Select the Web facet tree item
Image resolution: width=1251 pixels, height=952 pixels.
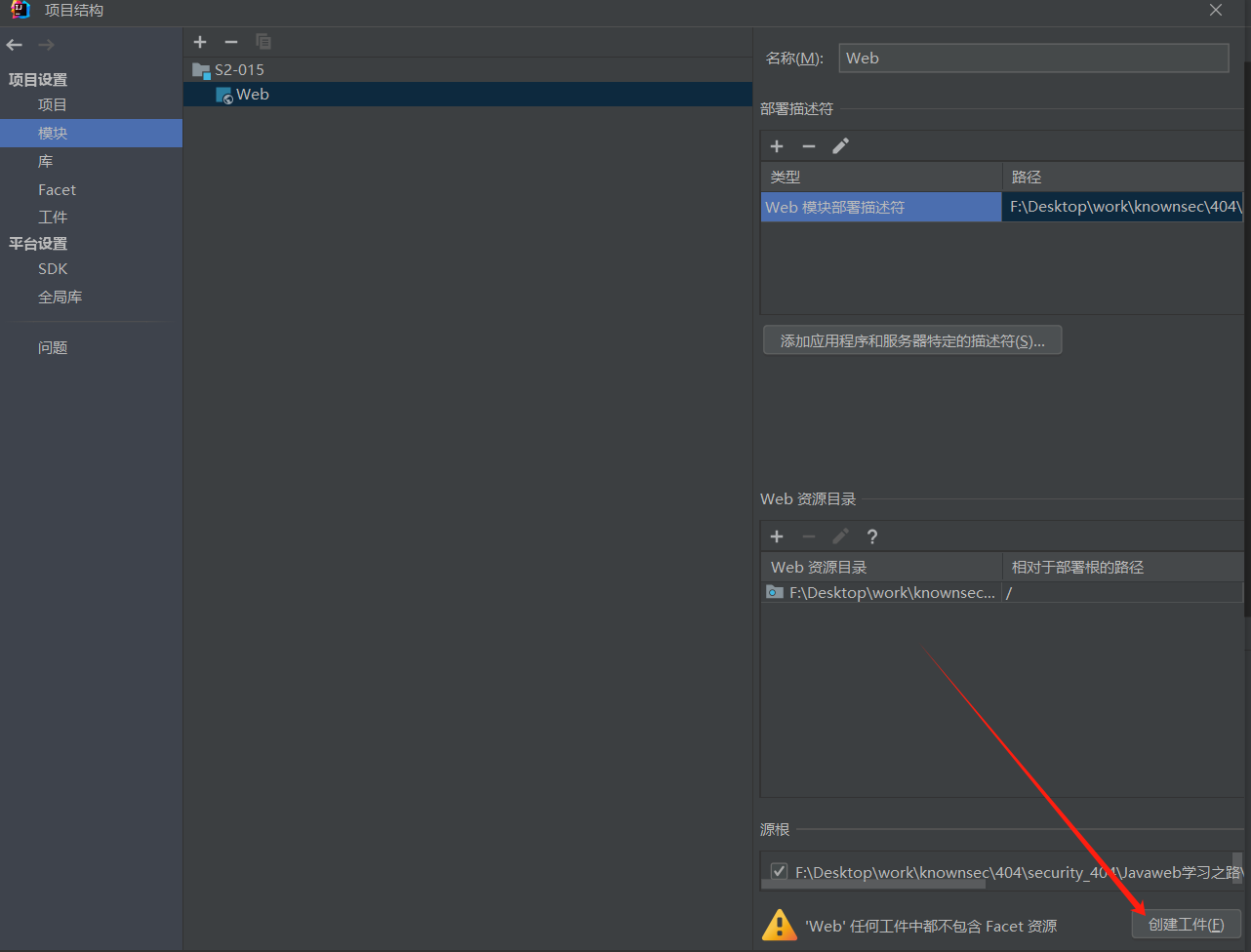pos(467,95)
